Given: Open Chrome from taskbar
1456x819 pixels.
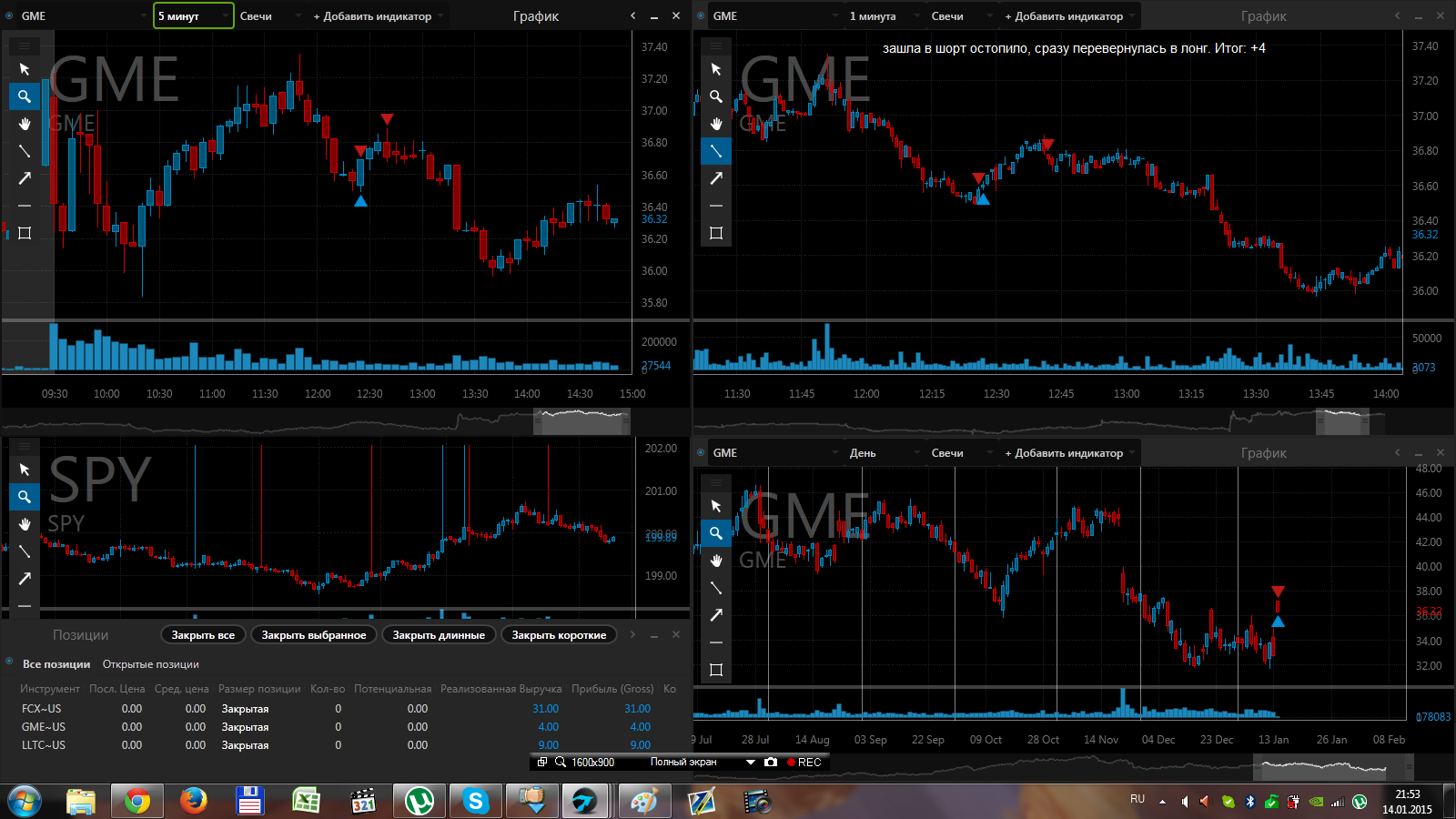Looking at the screenshot, I should point(137,801).
